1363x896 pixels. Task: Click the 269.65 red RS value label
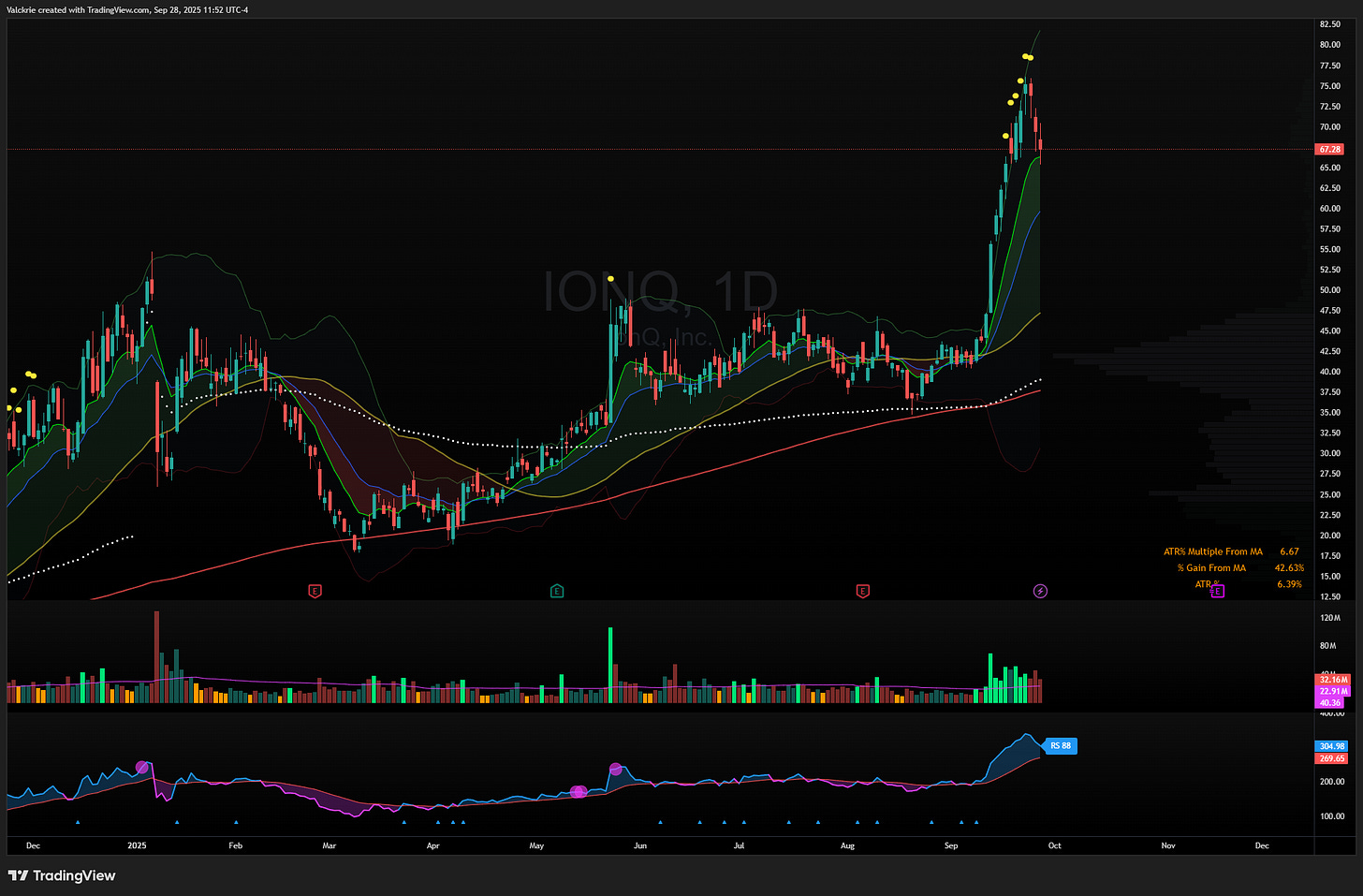click(x=1332, y=758)
